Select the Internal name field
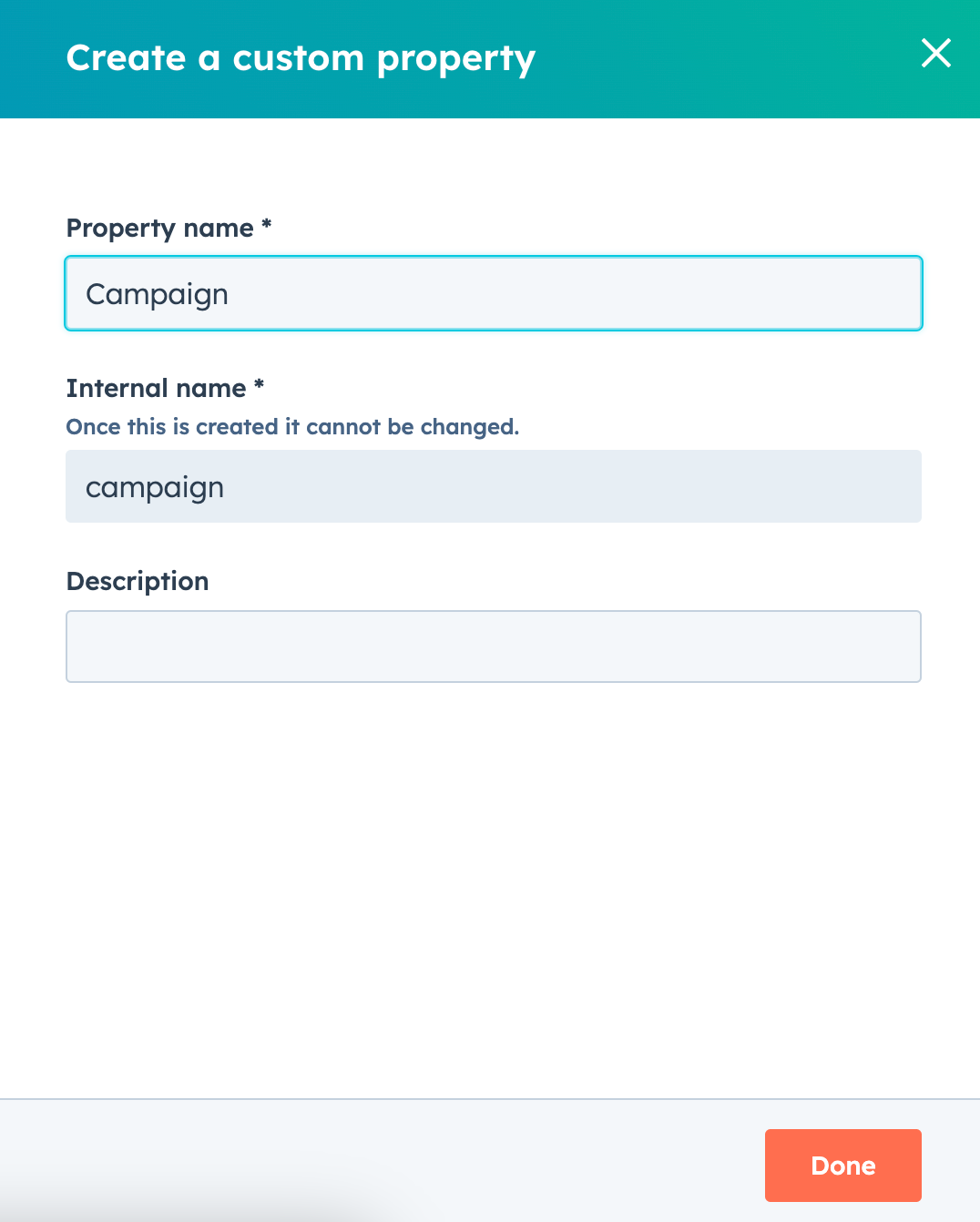 (494, 486)
